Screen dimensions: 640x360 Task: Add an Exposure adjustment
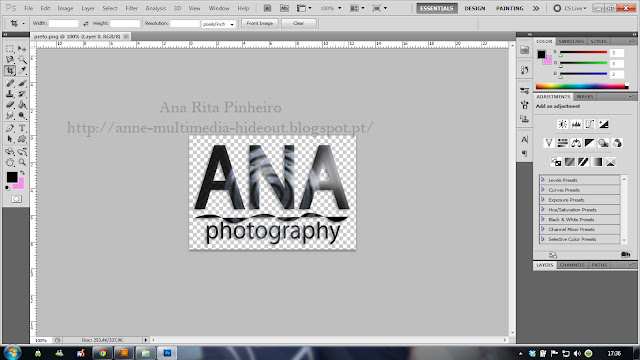603,124
